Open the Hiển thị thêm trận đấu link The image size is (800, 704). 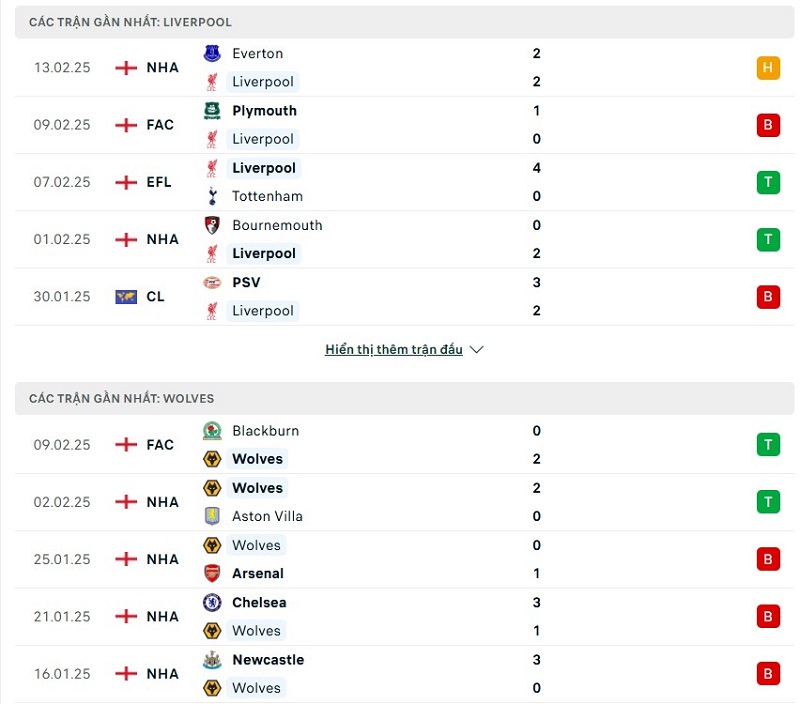point(394,350)
